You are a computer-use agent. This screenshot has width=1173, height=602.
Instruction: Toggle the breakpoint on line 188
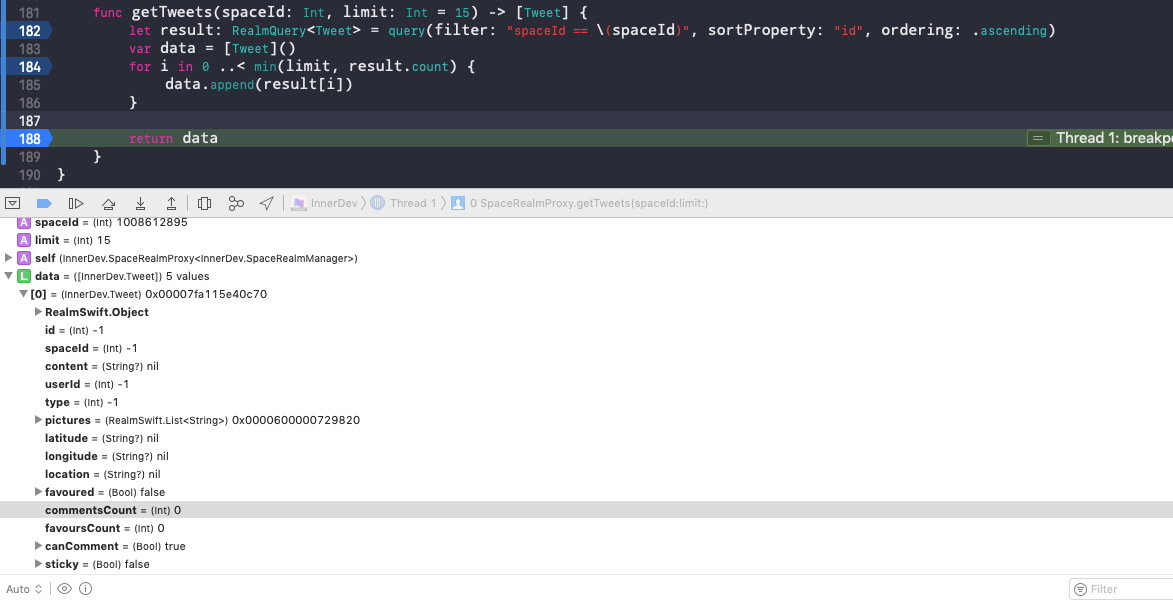[27, 138]
